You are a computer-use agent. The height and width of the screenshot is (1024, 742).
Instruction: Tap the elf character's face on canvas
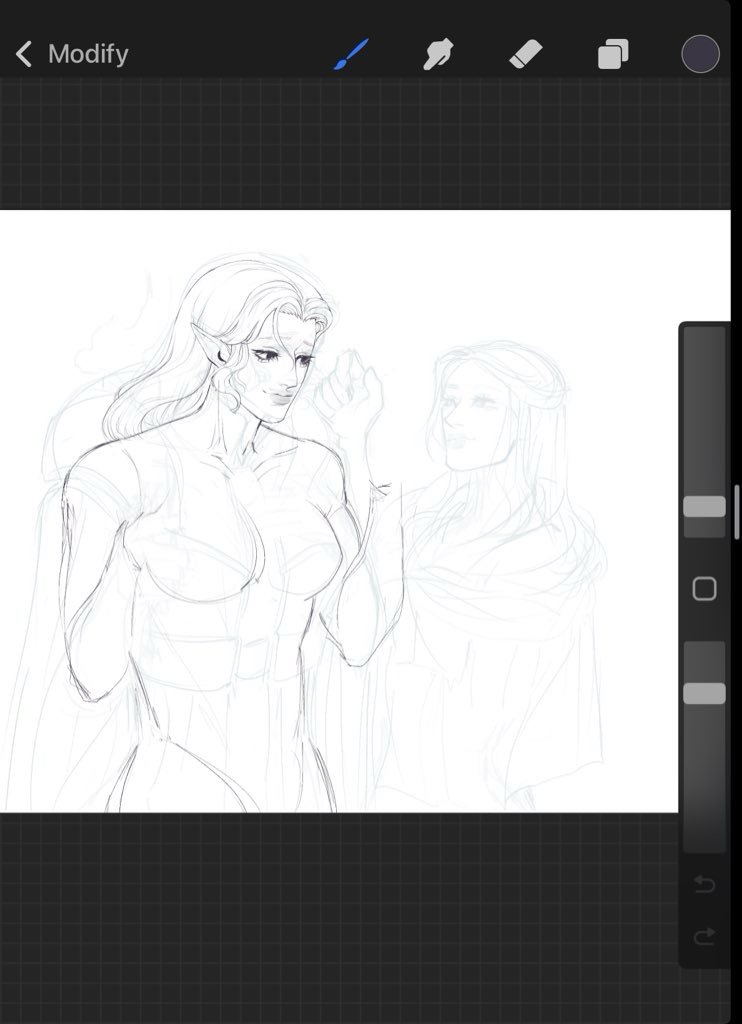point(275,370)
